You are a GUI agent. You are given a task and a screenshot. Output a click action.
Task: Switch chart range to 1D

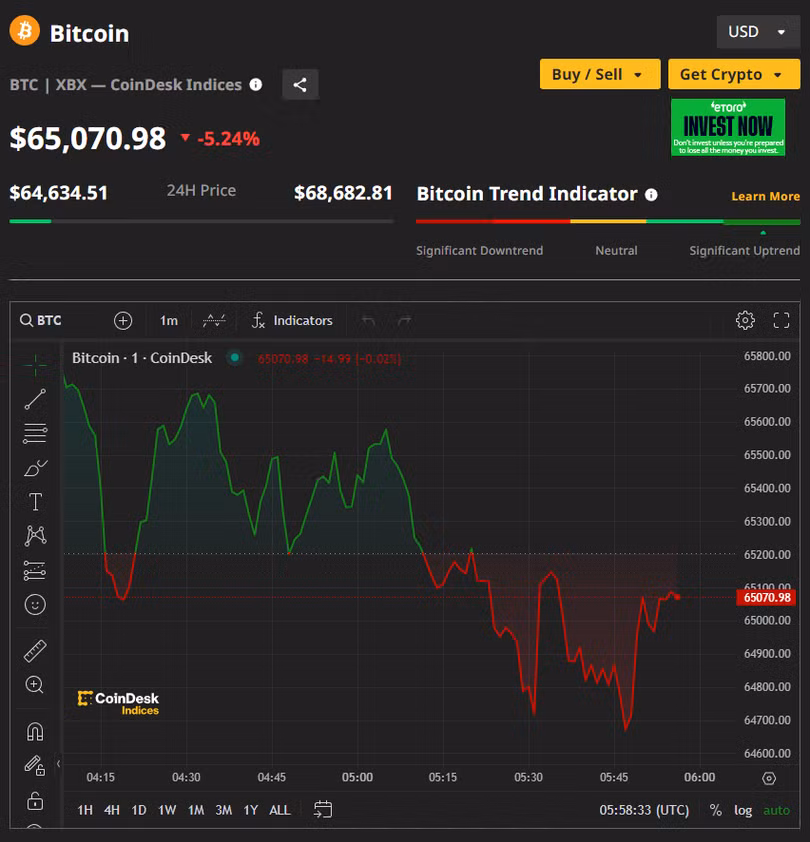[x=139, y=810]
